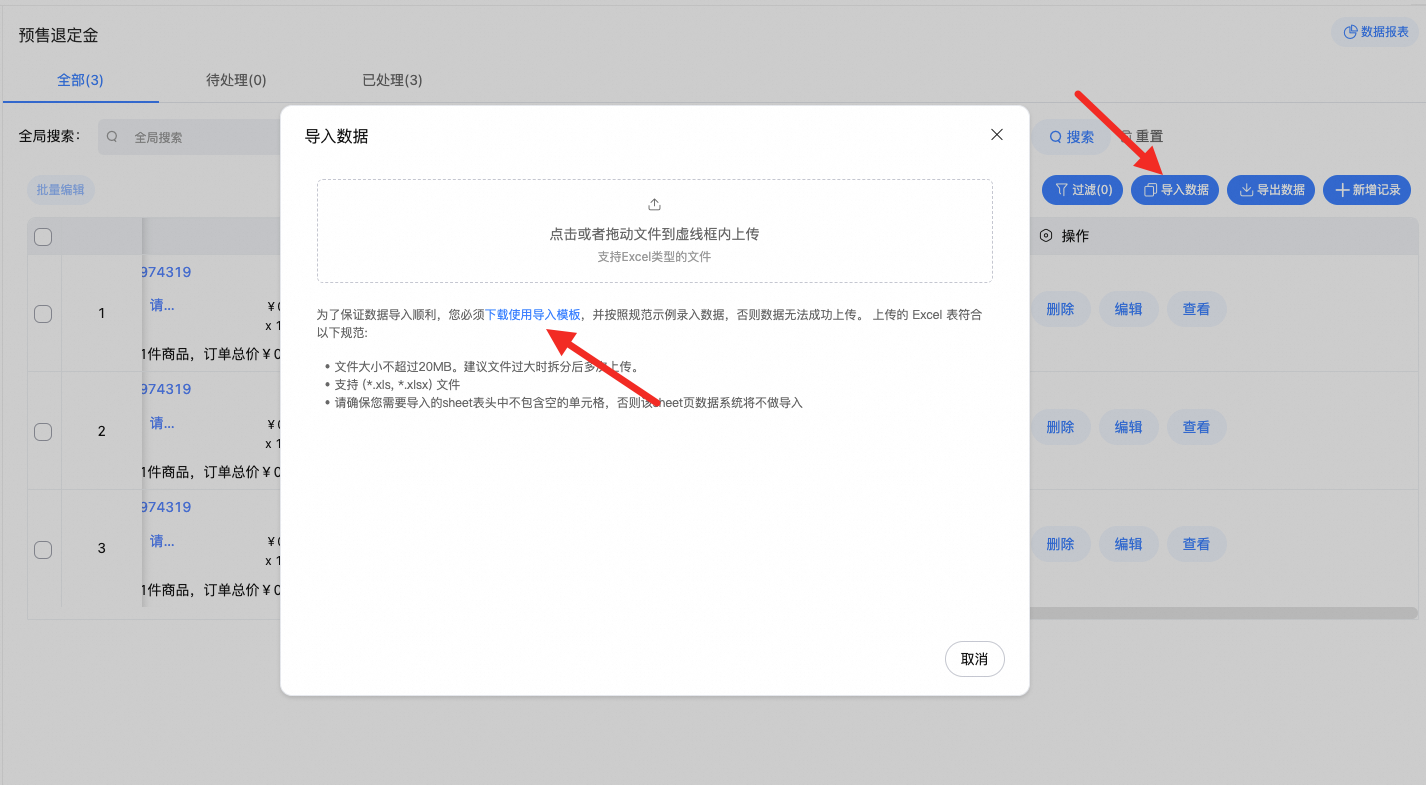This screenshot has width=1426, height=785.
Task: Click the settings icon beside 操作 header
Action: click(x=1046, y=236)
